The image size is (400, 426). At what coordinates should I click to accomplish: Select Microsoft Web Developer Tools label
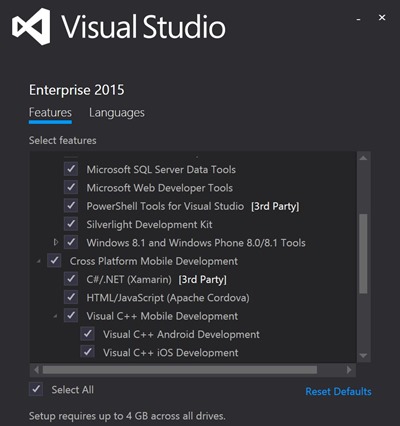coord(160,188)
